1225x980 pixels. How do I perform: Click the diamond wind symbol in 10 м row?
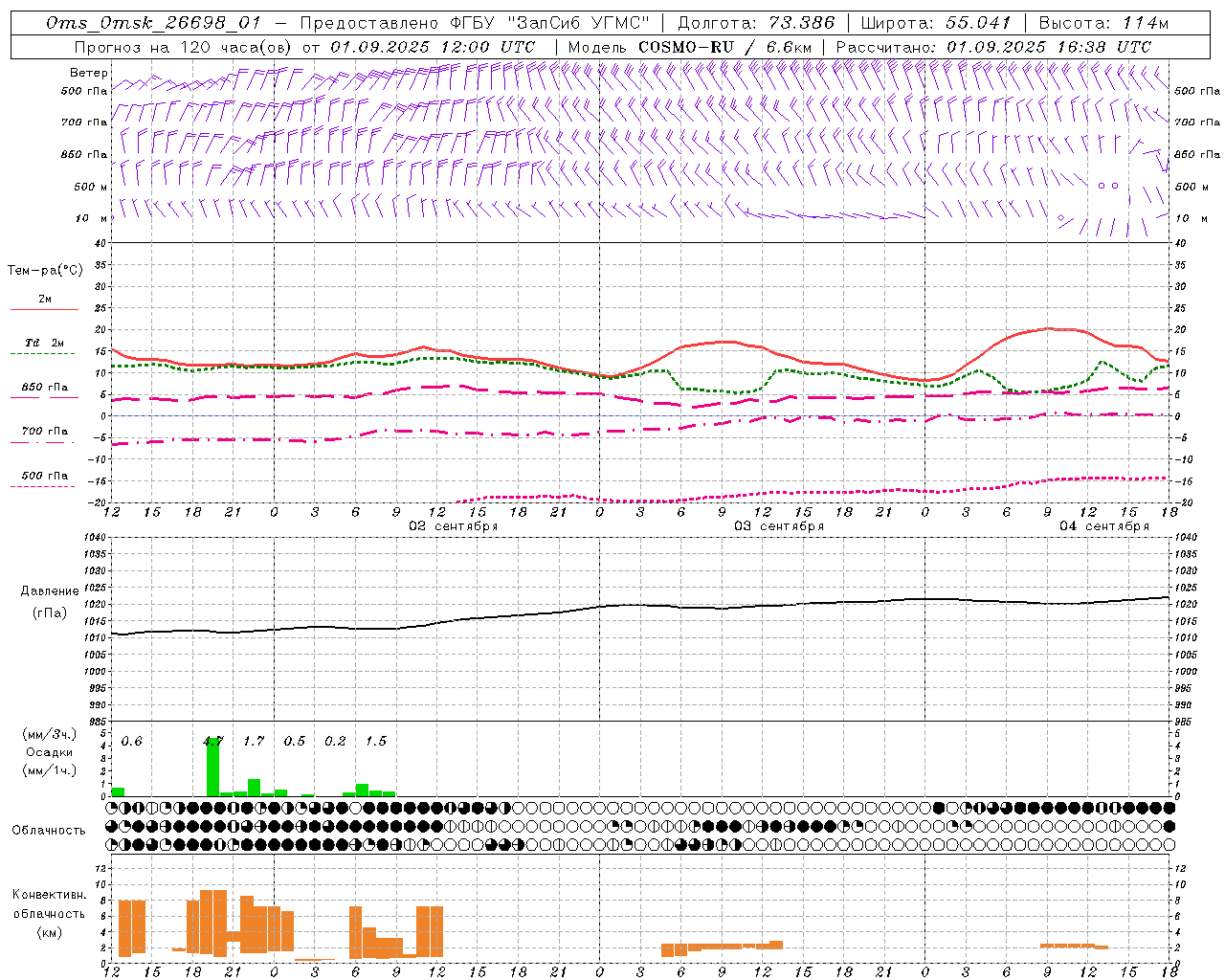[x=1060, y=218]
